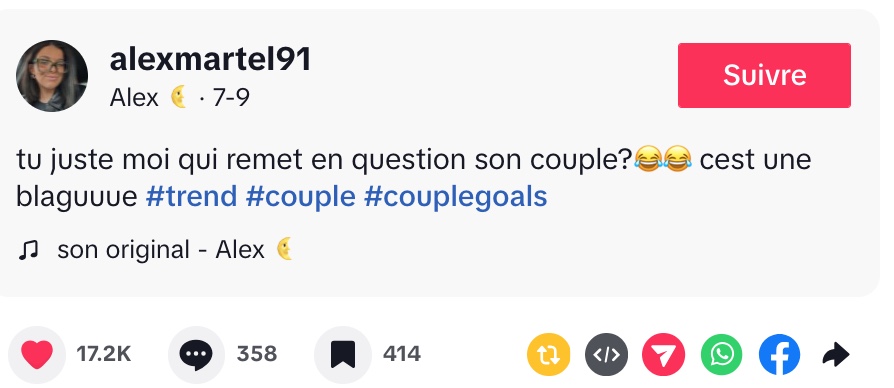Screen dimensions: 894x388
Task: Open the #trend hashtag link
Action: [191, 197]
